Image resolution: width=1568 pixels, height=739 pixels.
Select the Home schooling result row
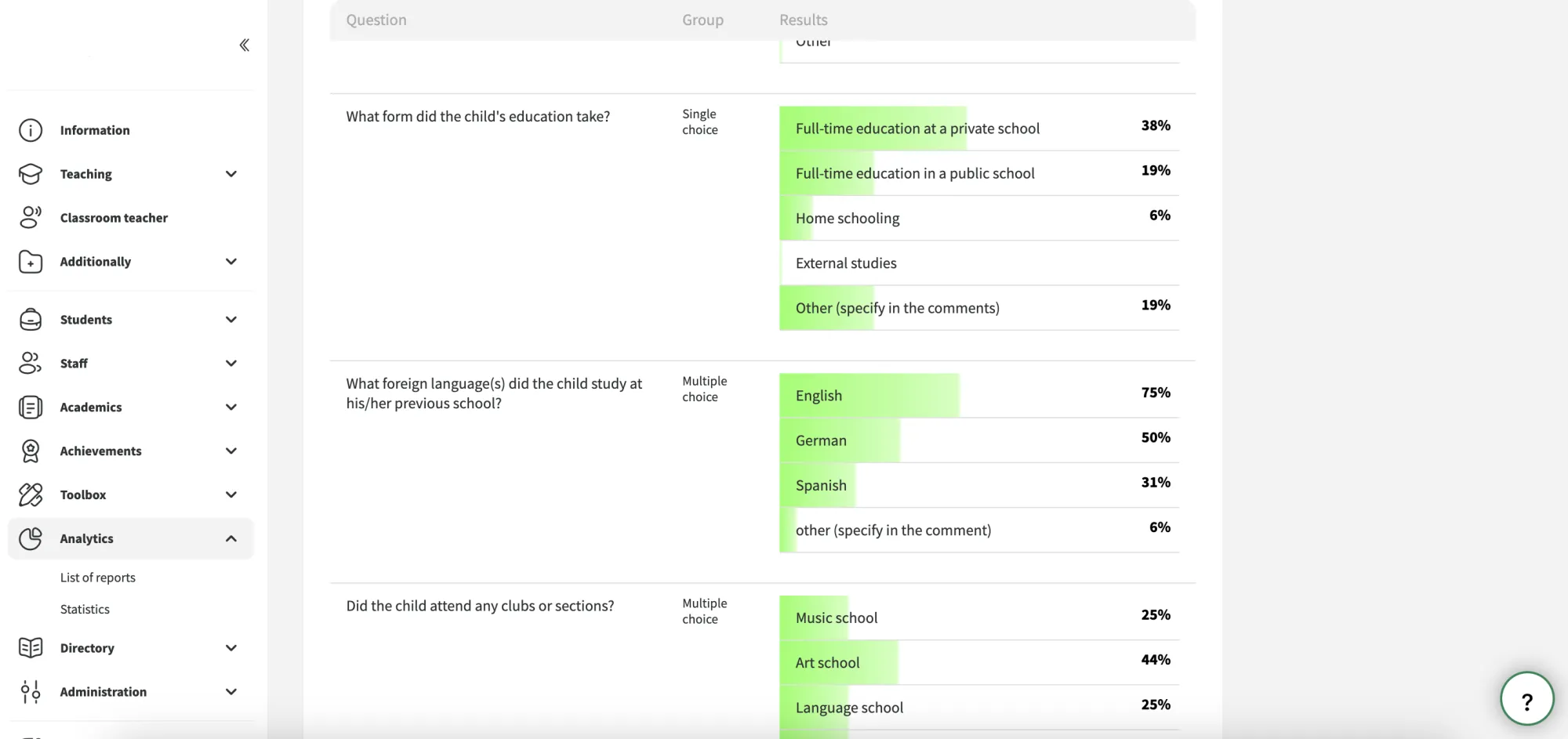click(x=979, y=218)
